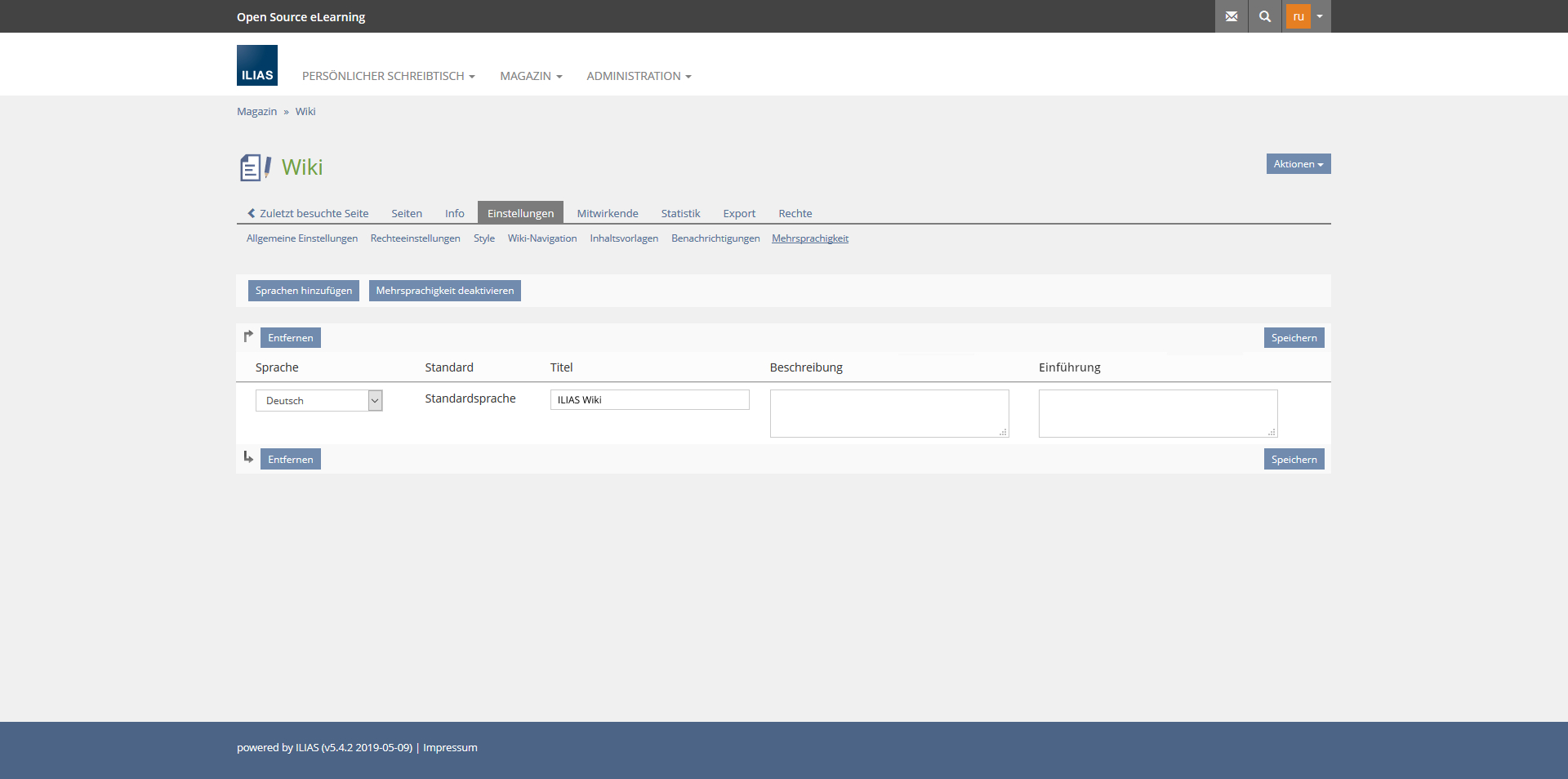1568x779 pixels.
Task: Click the ILIAS logo
Action: point(257,65)
